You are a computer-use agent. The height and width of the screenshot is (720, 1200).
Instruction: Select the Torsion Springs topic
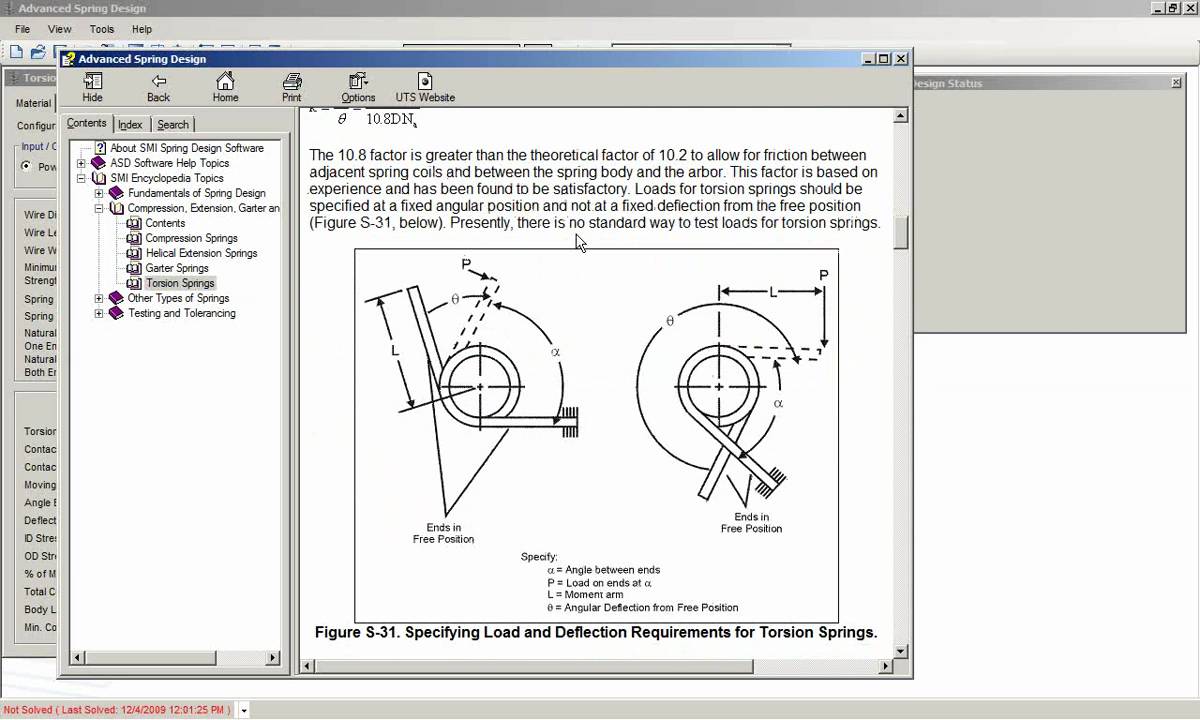coord(180,283)
